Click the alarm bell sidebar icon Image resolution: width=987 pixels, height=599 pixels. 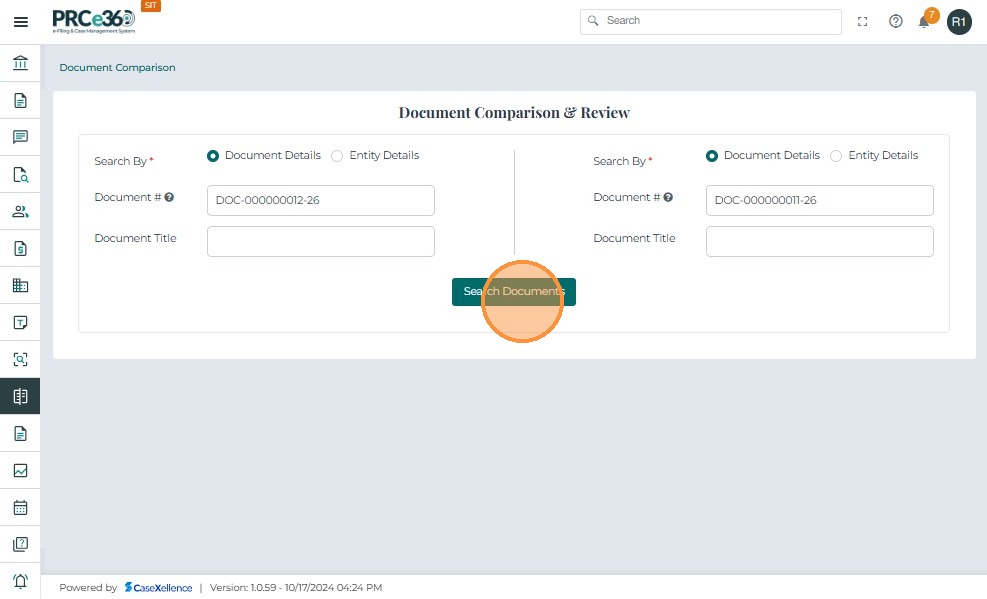[20, 581]
